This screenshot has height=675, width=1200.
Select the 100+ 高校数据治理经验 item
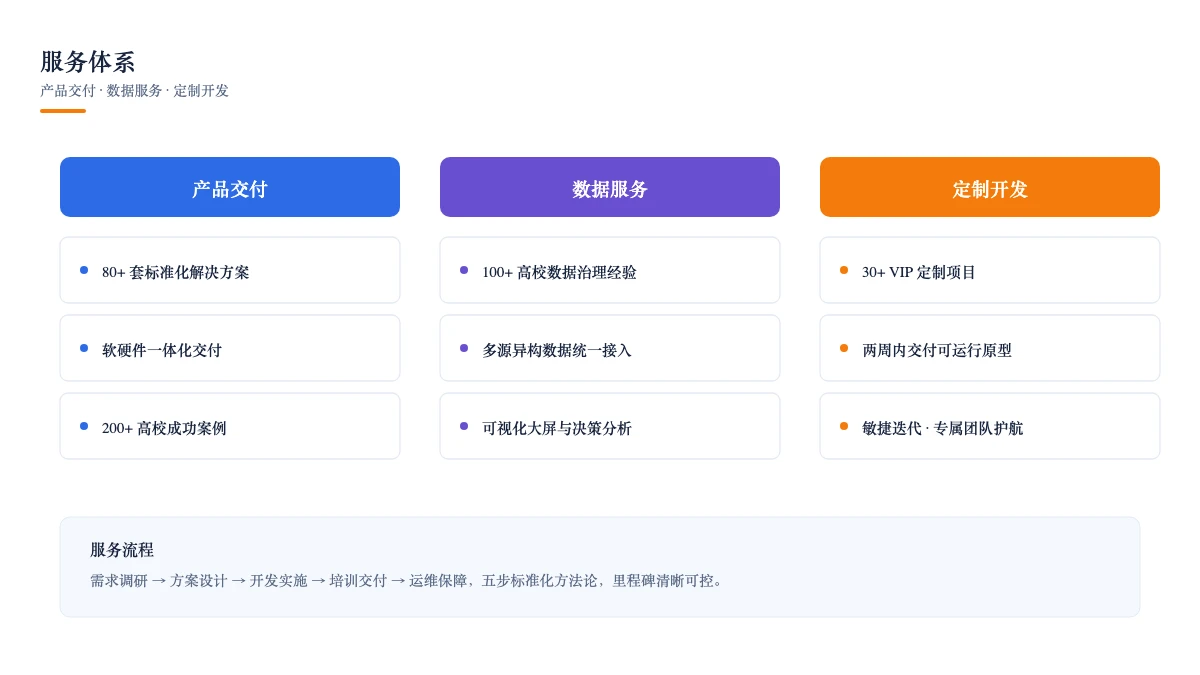[x=610, y=270]
